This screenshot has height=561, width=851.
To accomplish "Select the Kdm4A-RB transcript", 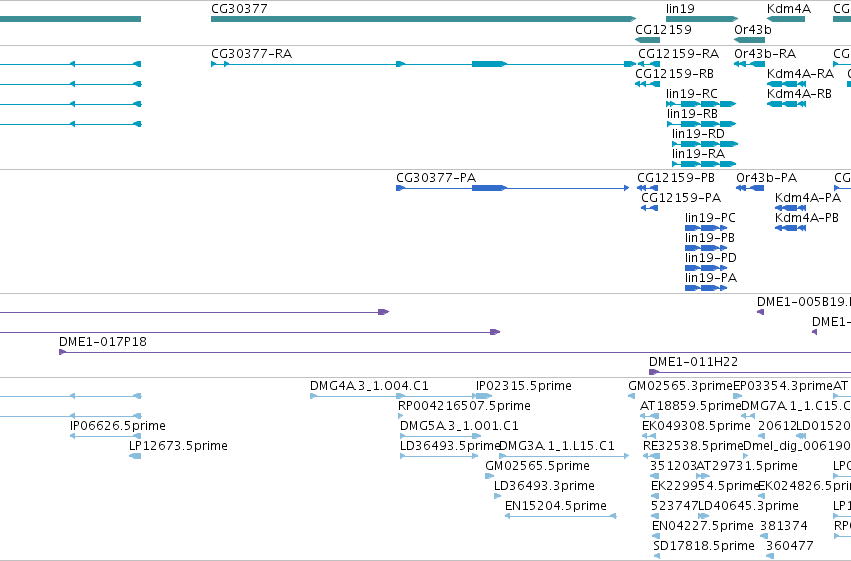I will point(786,104).
